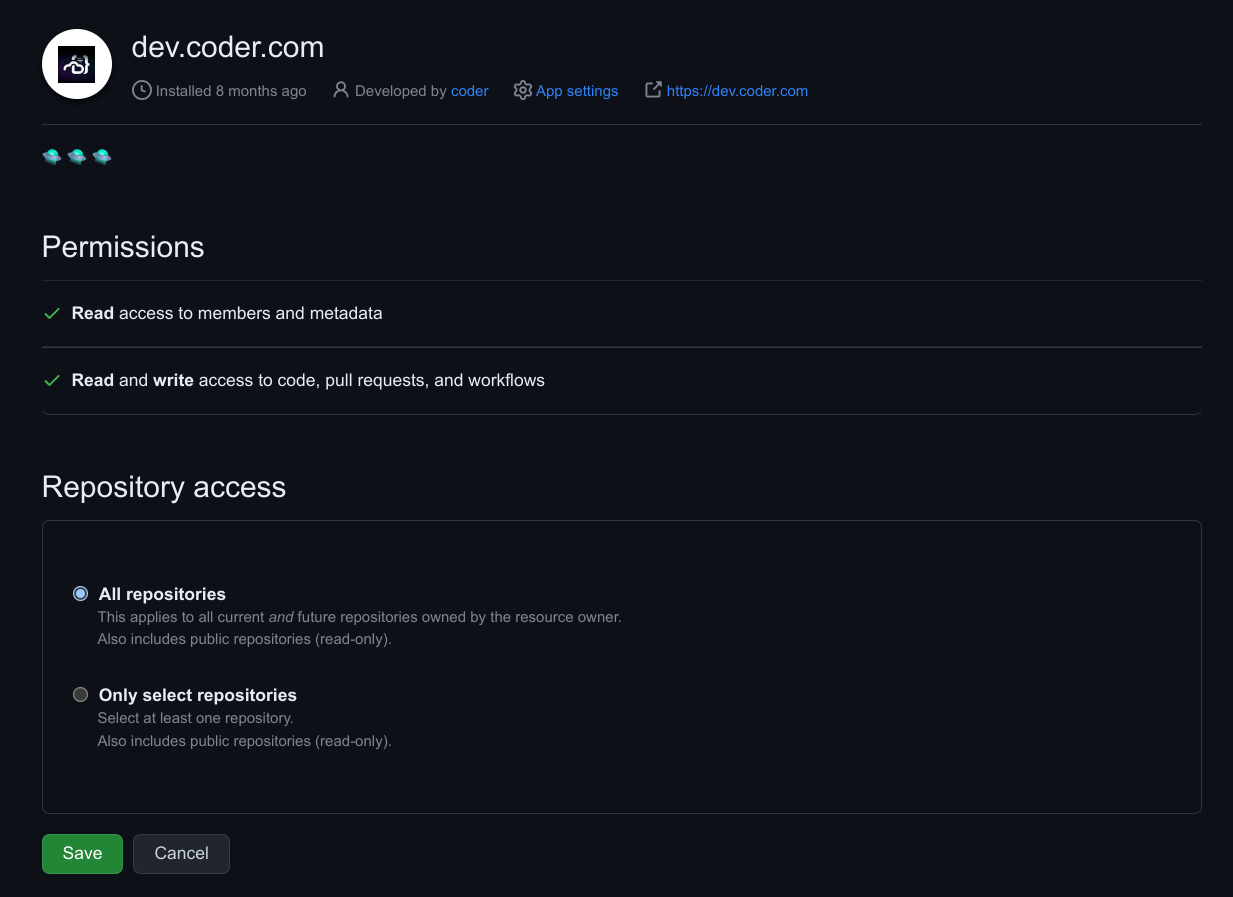The height and width of the screenshot is (897, 1233).
Task: Visit https://dev.coder.com
Action: 737,90
